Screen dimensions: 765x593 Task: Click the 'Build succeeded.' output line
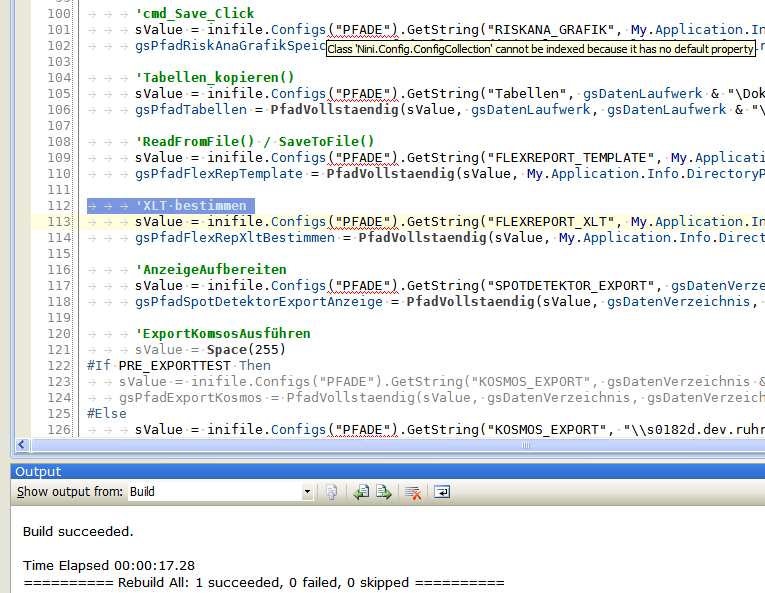click(x=78, y=532)
